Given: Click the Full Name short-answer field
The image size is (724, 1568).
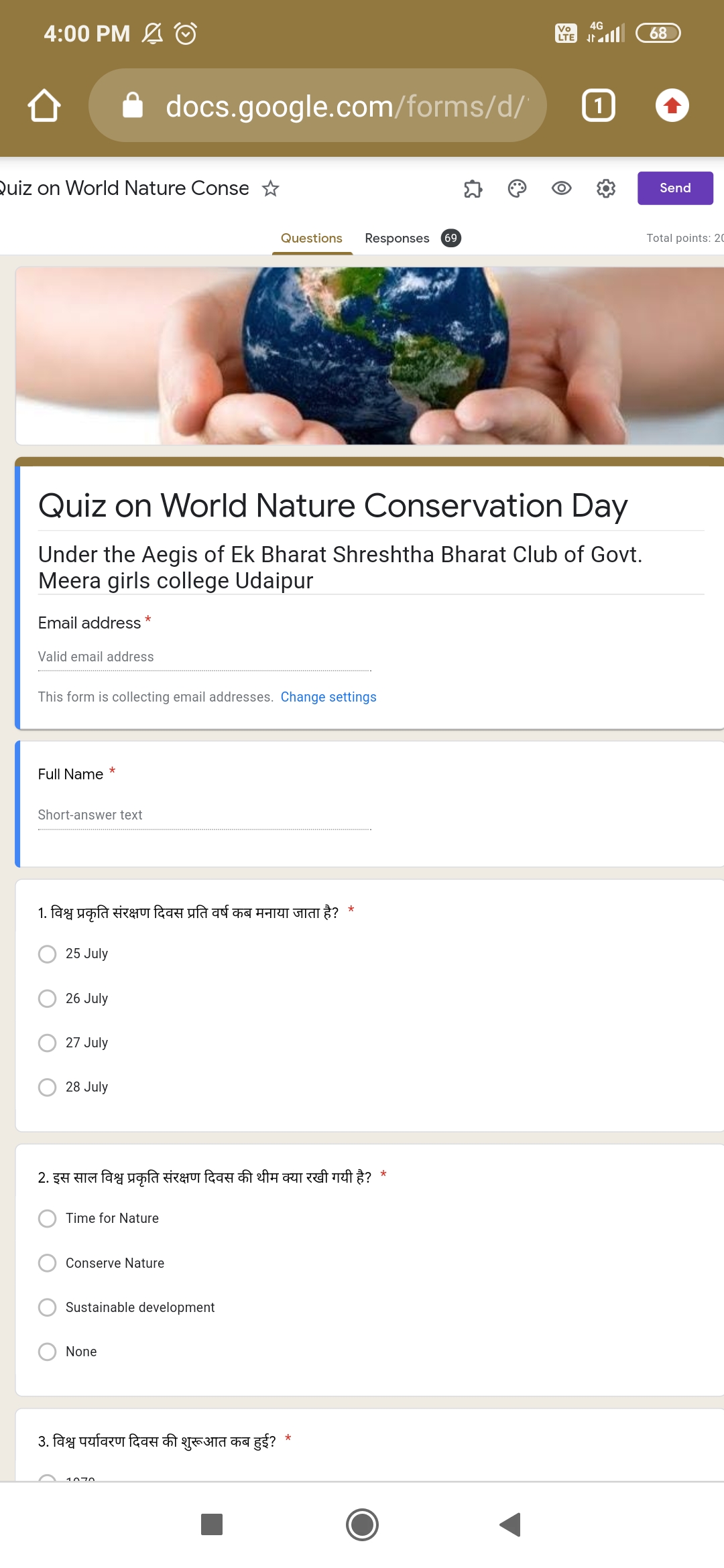Looking at the screenshot, I should pyautogui.click(x=204, y=815).
